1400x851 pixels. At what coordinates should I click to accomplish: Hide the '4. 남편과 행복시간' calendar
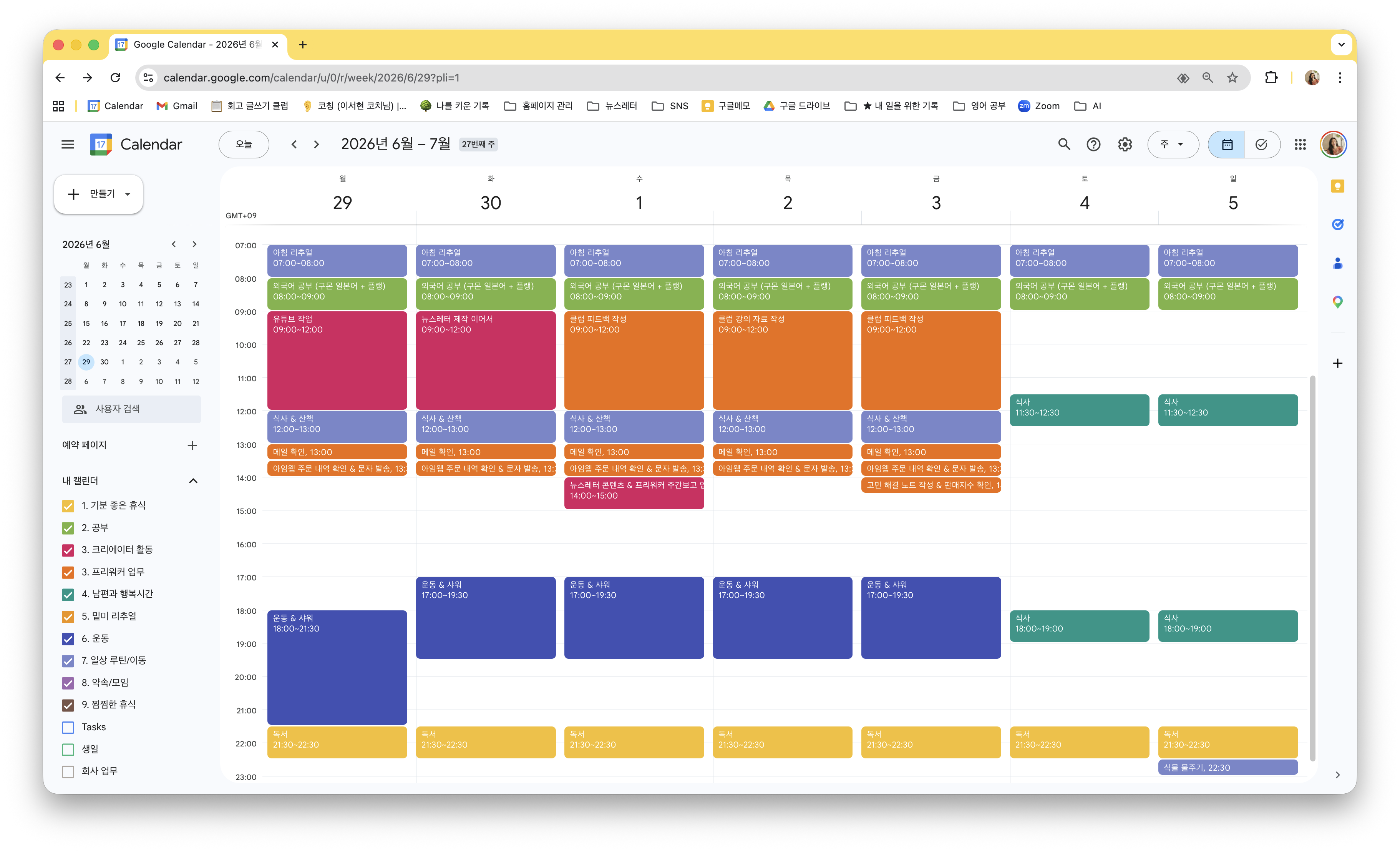[x=68, y=595]
